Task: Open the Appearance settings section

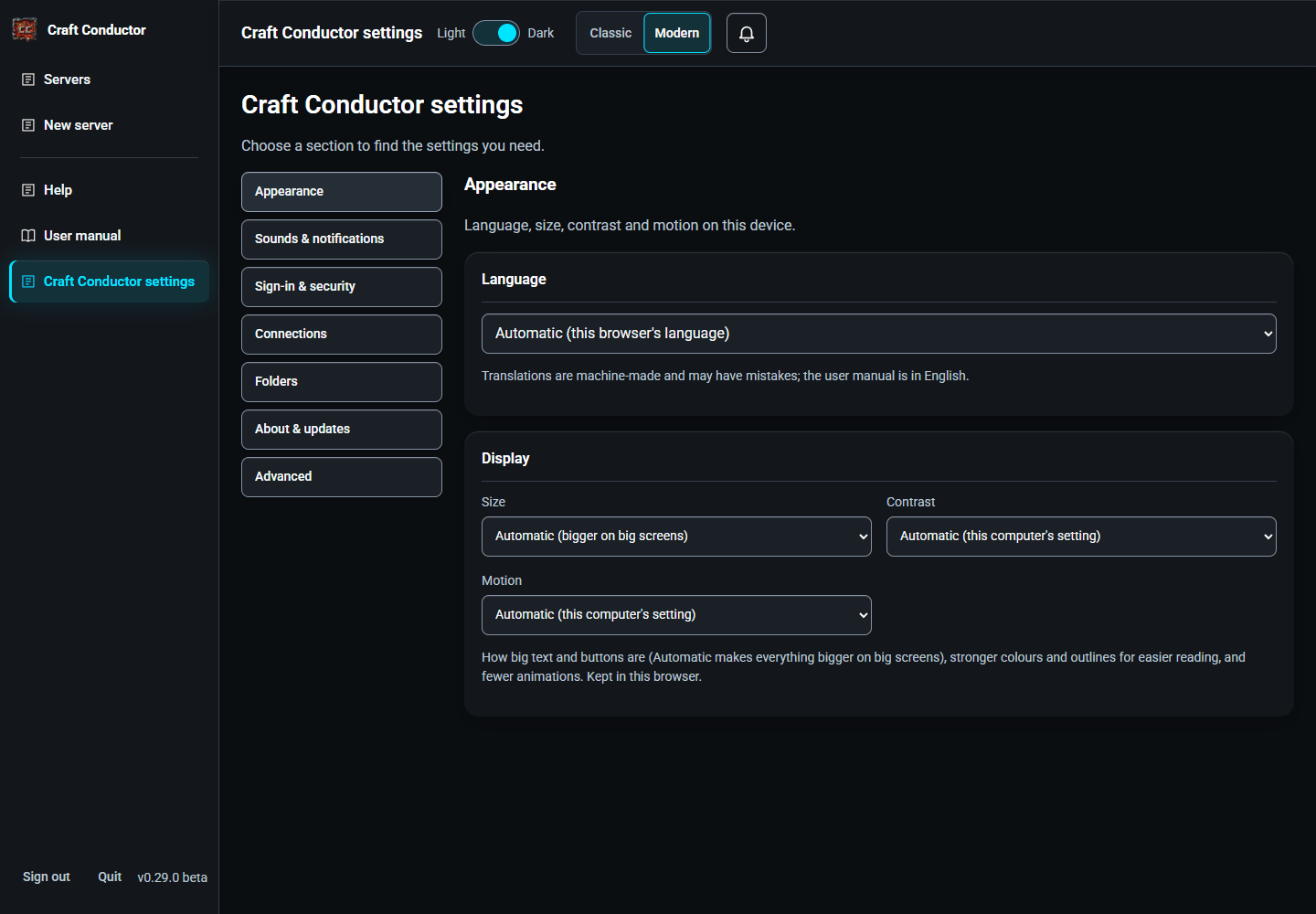Action: pyautogui.click(x=342, y=192)
